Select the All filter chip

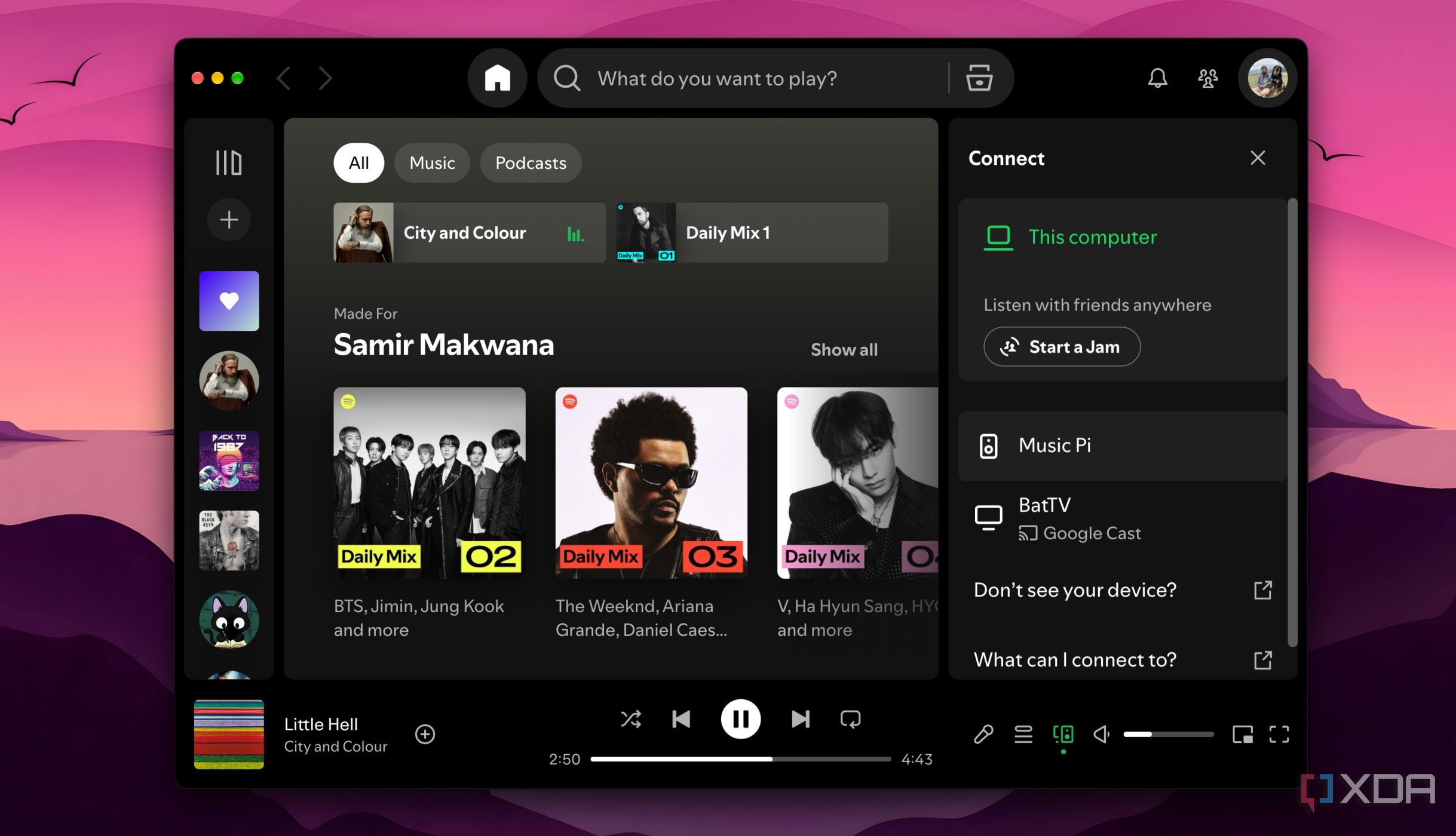358,162
